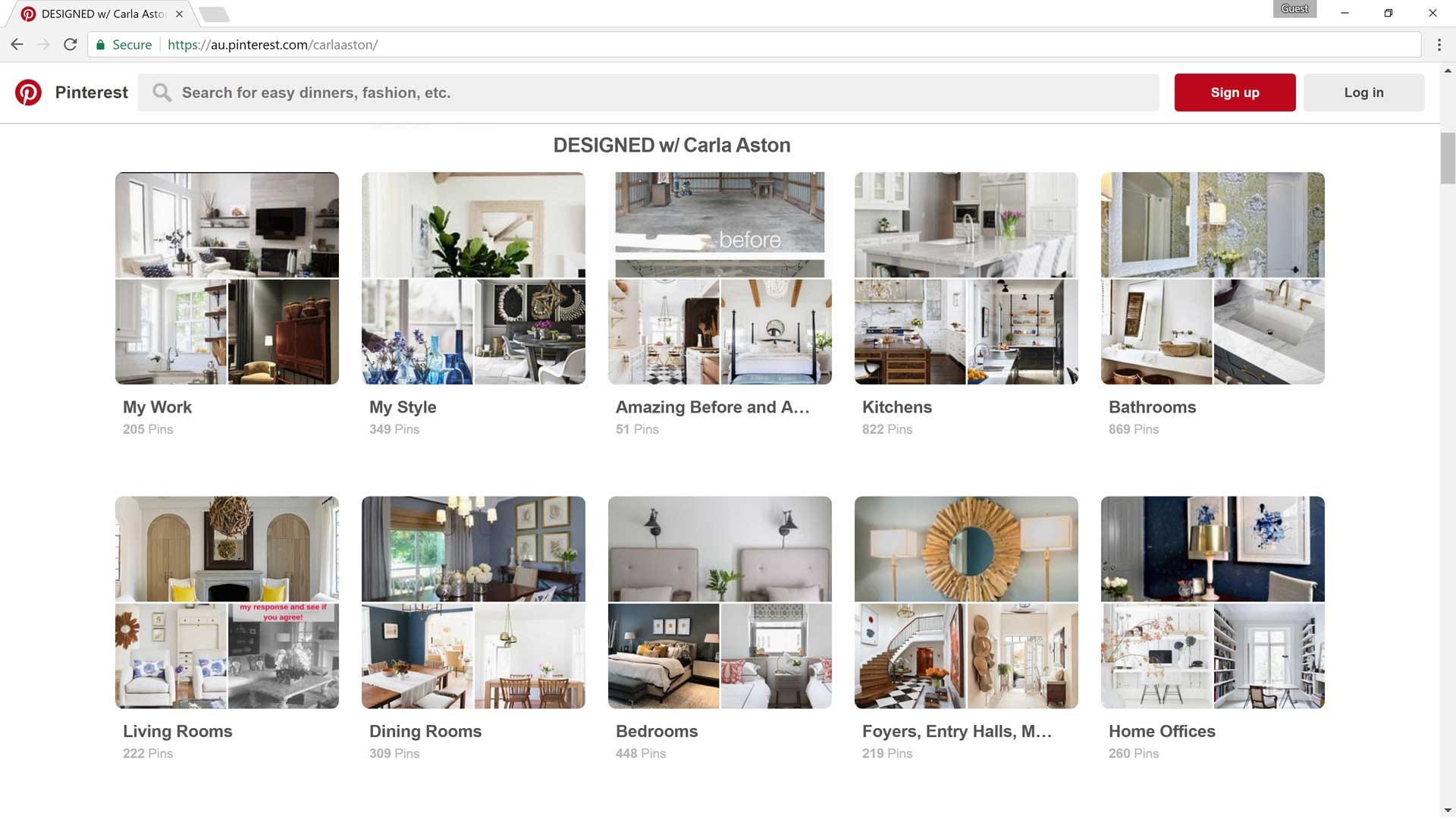Click the Guest profile badge
The height and width of the screenshot is (819, 1456).
point(1294,9)
